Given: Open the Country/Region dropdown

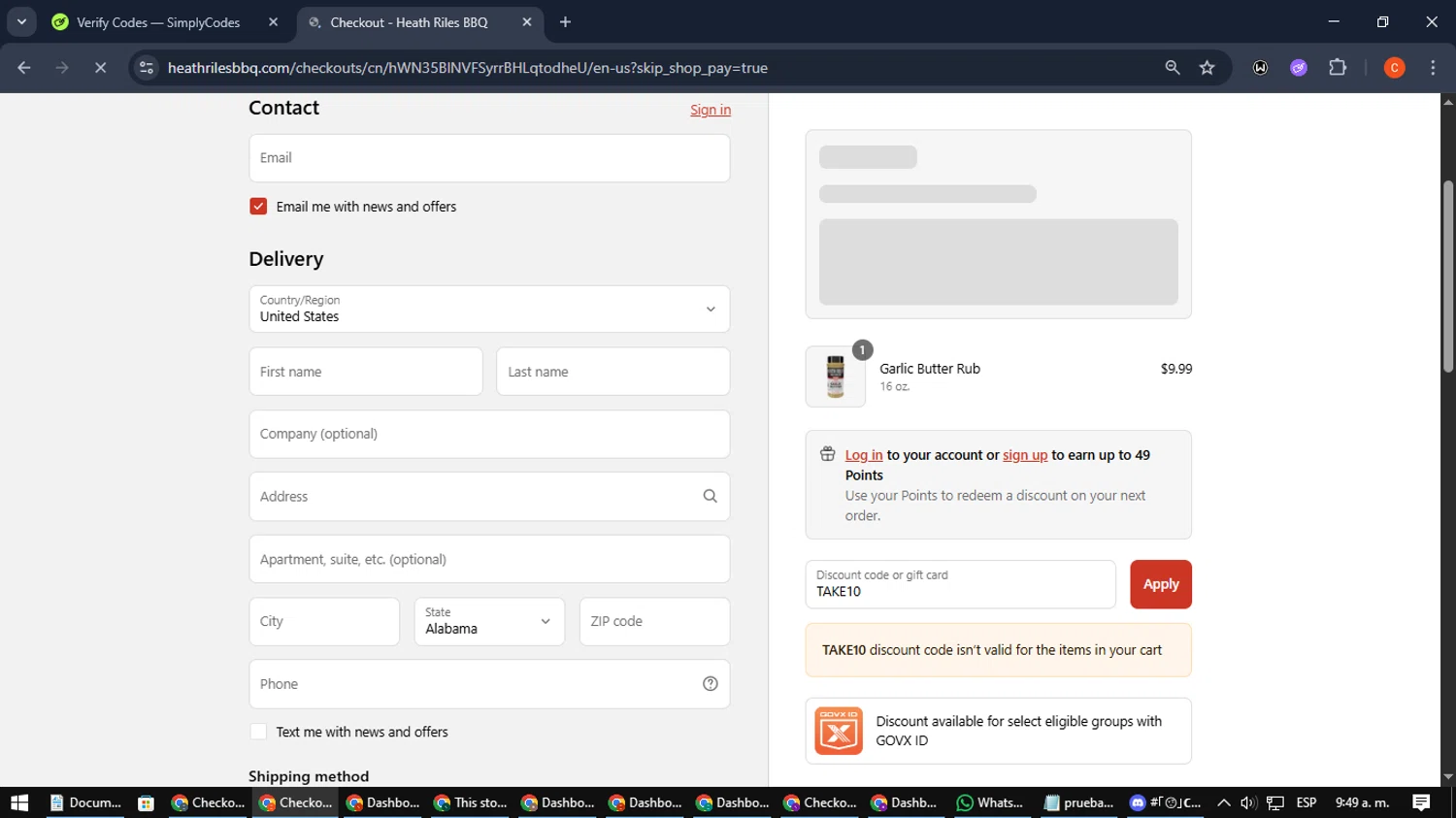Looking at the screenshot, I should (x=489, y=309).
